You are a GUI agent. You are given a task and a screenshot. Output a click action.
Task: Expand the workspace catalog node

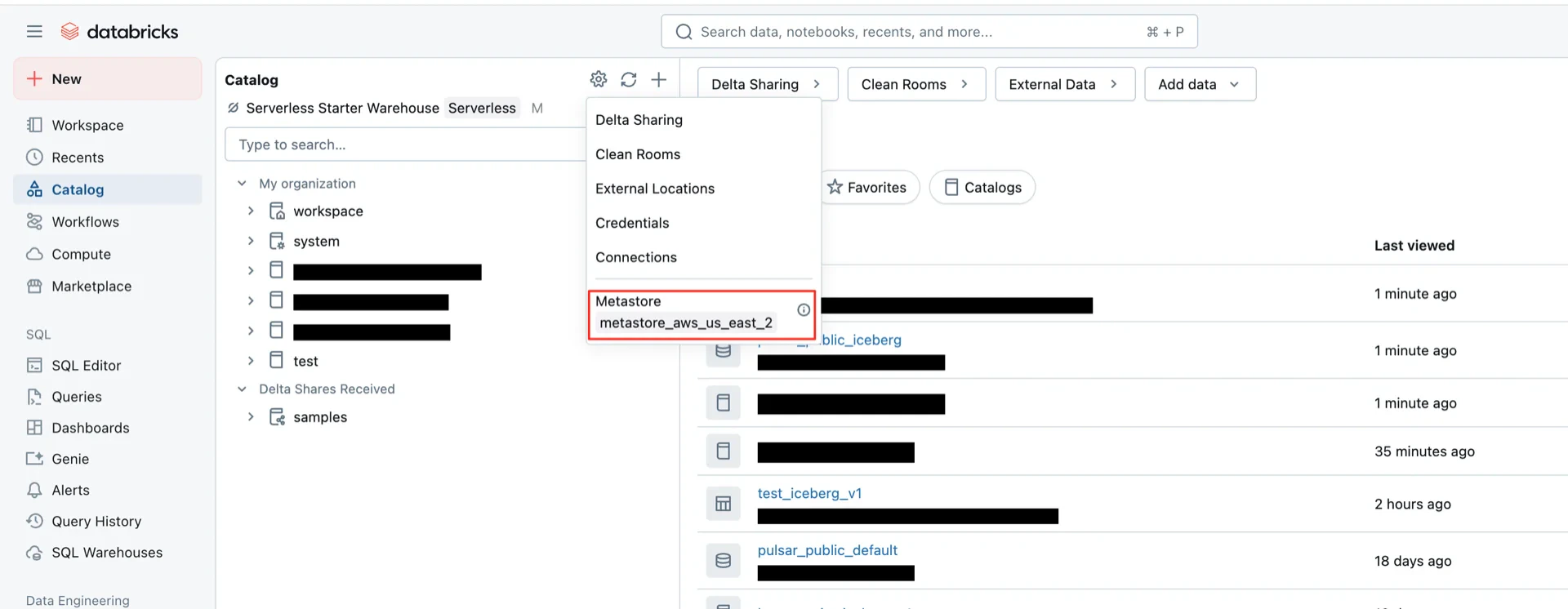click(x=251, y=211)
